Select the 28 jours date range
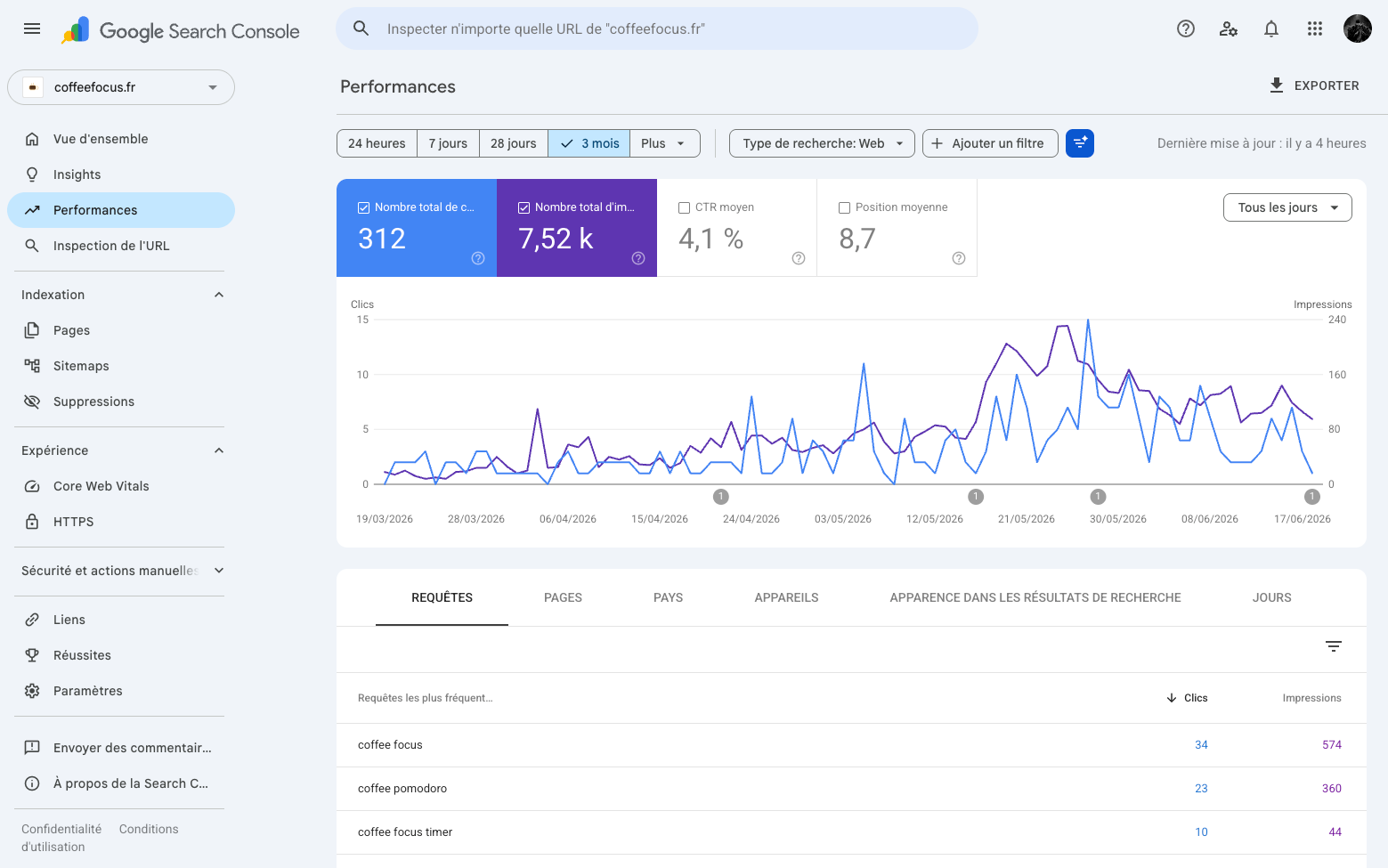 [x=514, y=143]
